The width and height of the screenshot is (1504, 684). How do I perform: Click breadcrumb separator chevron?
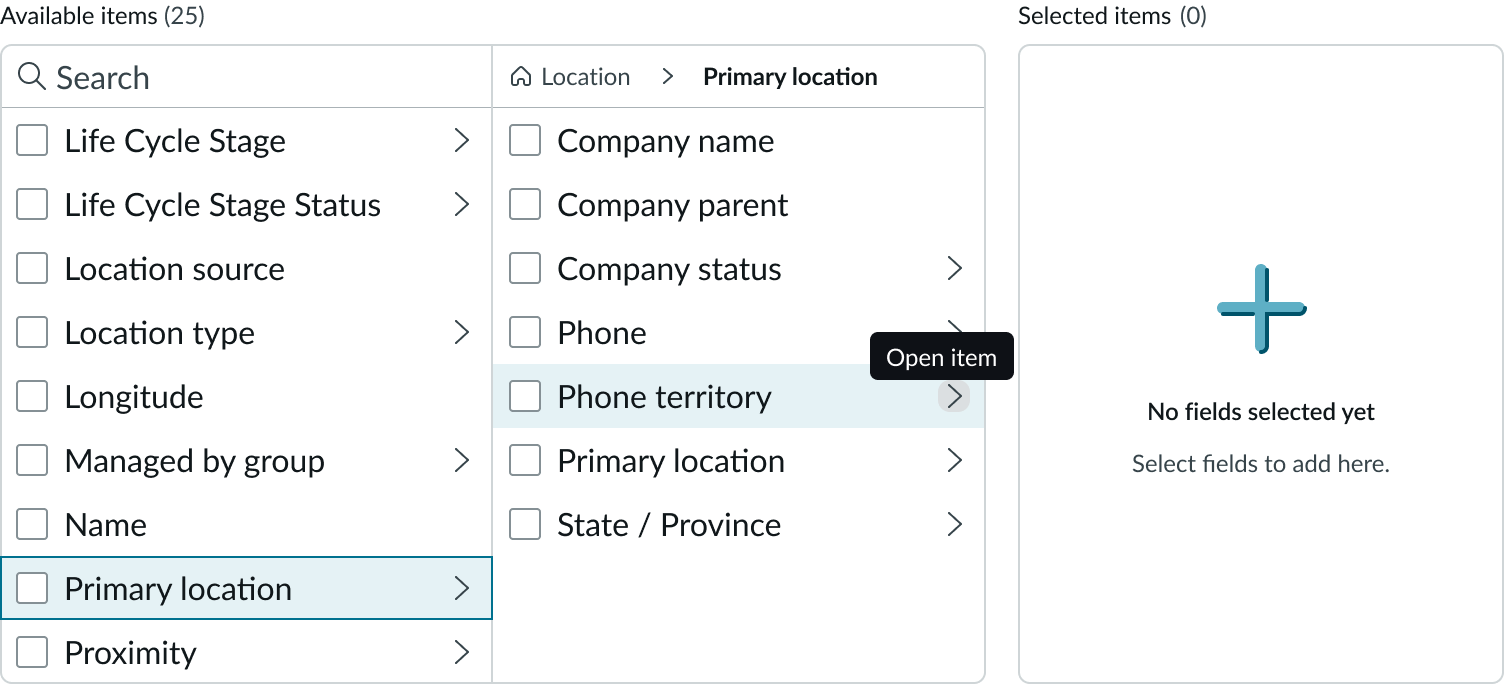point(668,77)
